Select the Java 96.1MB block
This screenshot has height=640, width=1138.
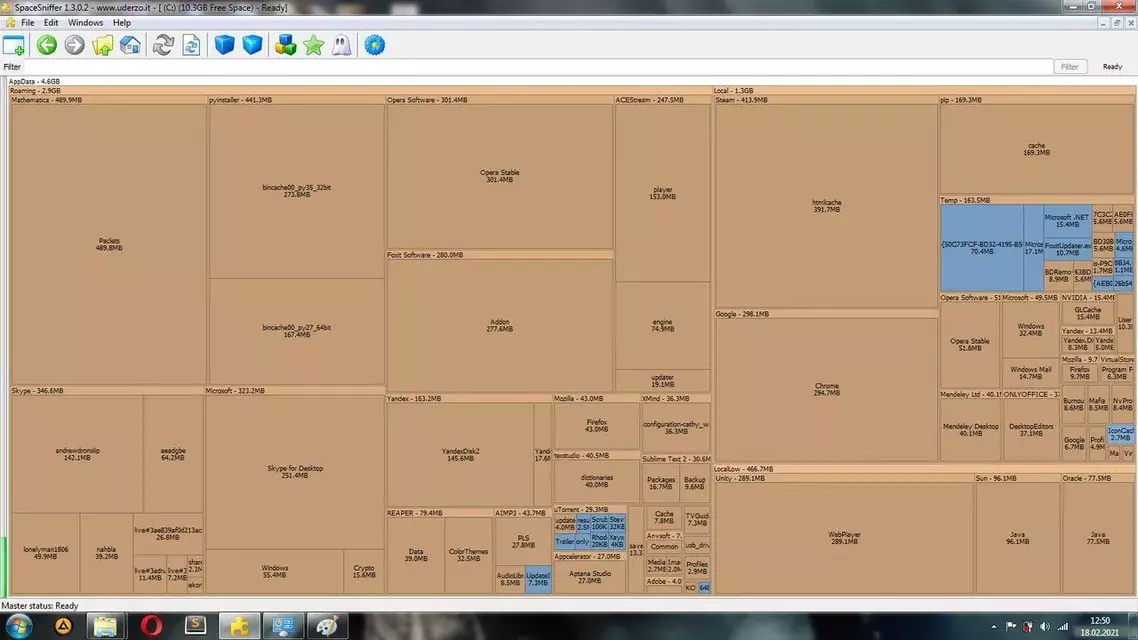1018,538
